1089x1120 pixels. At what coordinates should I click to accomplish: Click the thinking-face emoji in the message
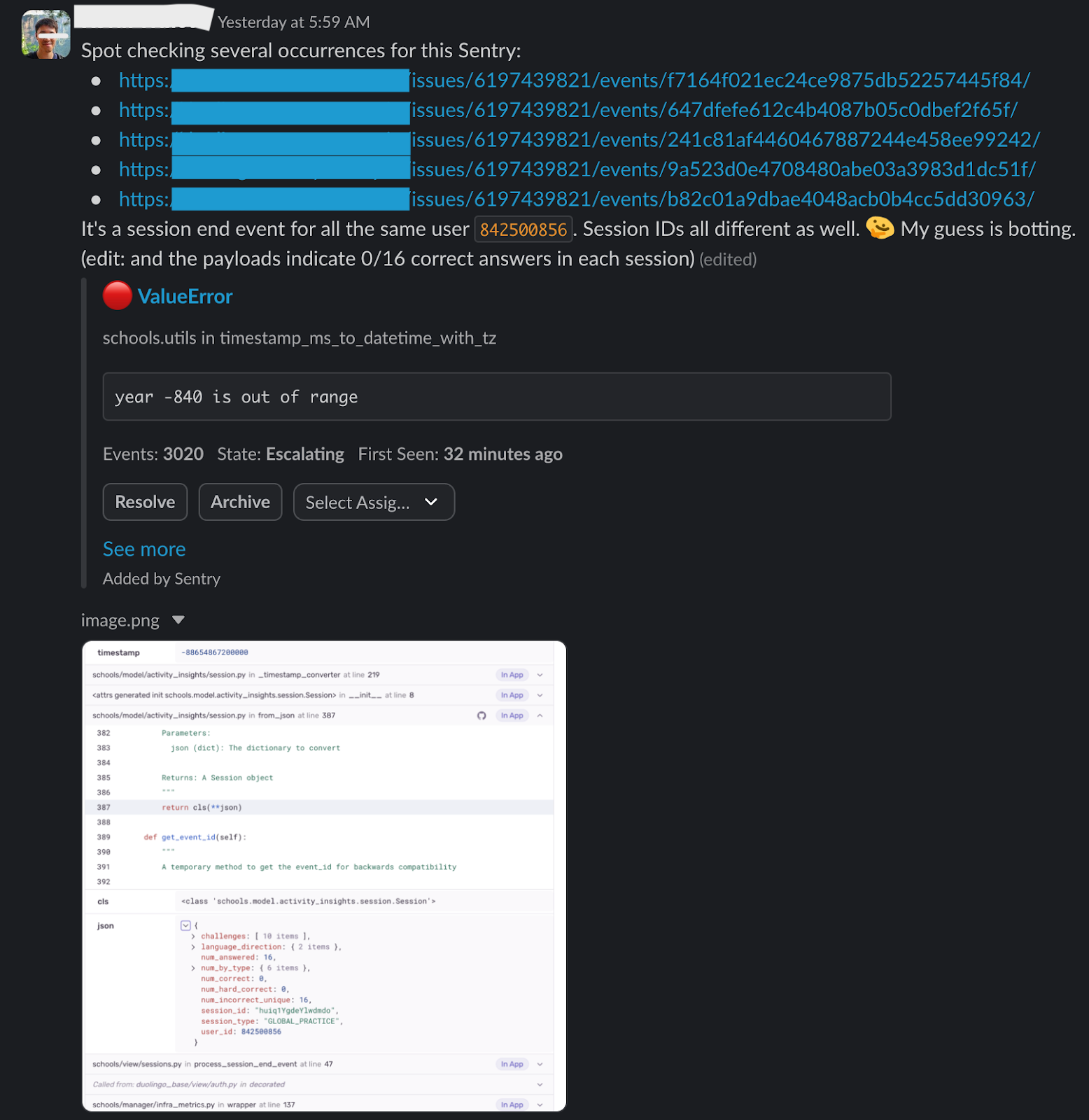[x=880, y=228]
